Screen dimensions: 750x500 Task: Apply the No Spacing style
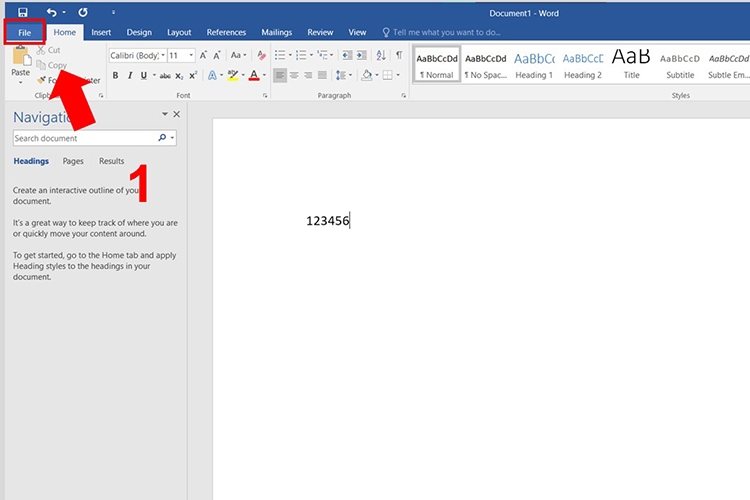point(485,65)
